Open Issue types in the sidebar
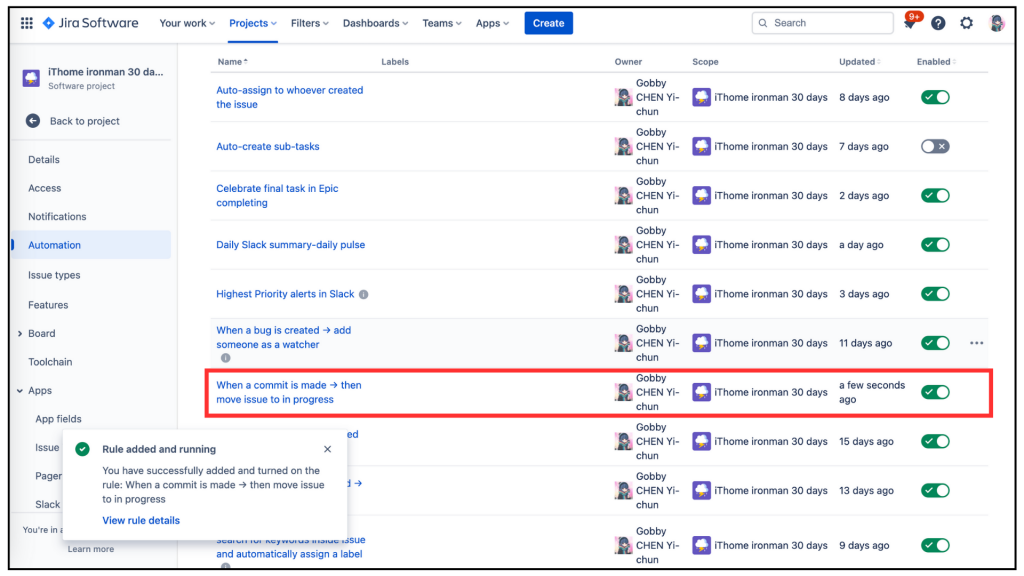1024x576 pixels. tap(54, 275)
